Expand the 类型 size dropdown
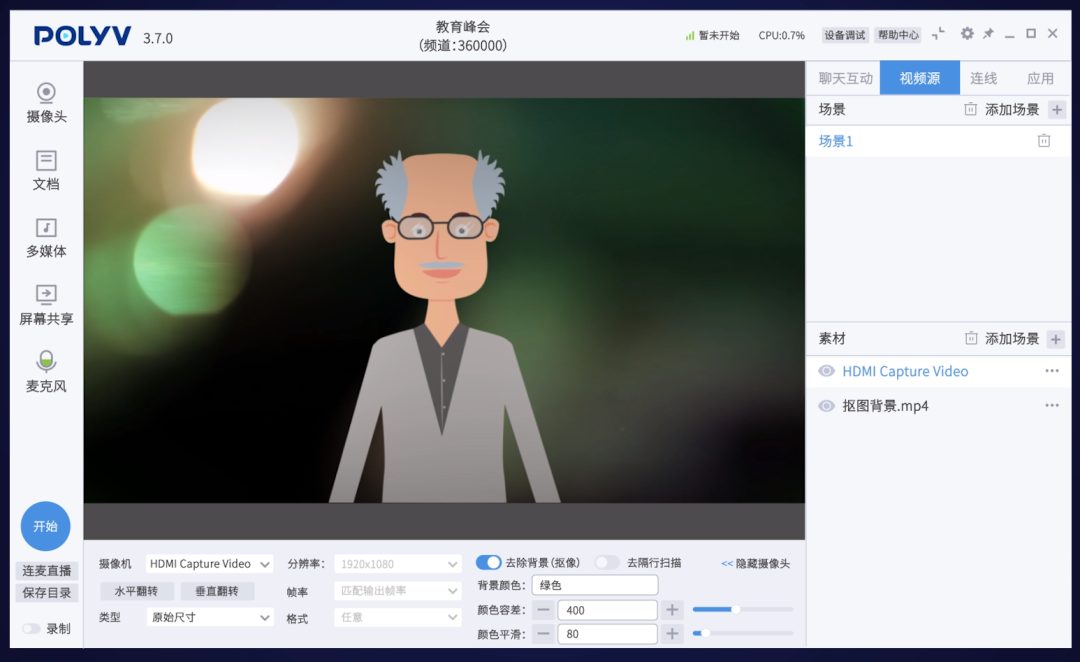 point(209,617)
